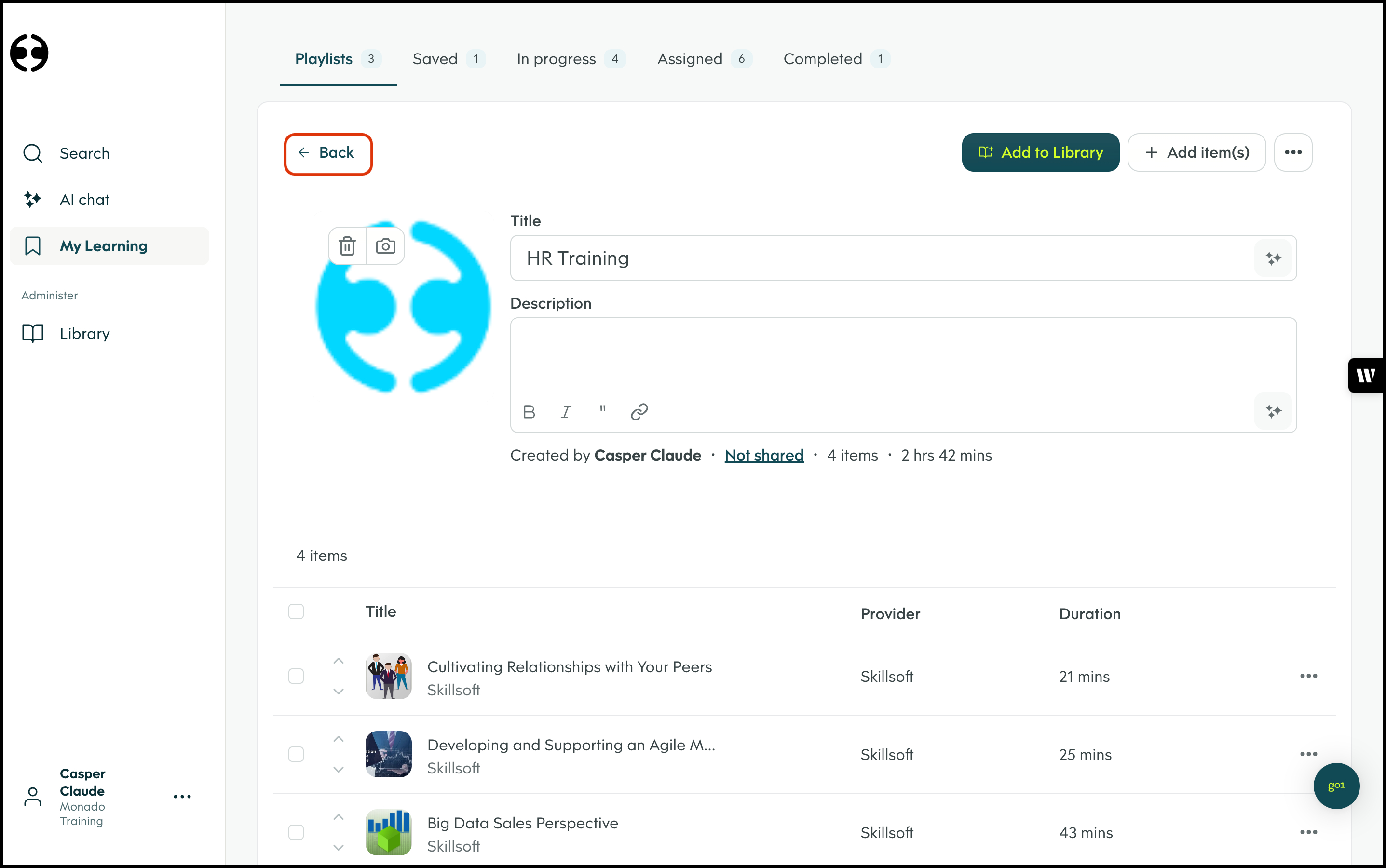Switch to the In progress tab
1386x868 pixels.
point(571,58)
